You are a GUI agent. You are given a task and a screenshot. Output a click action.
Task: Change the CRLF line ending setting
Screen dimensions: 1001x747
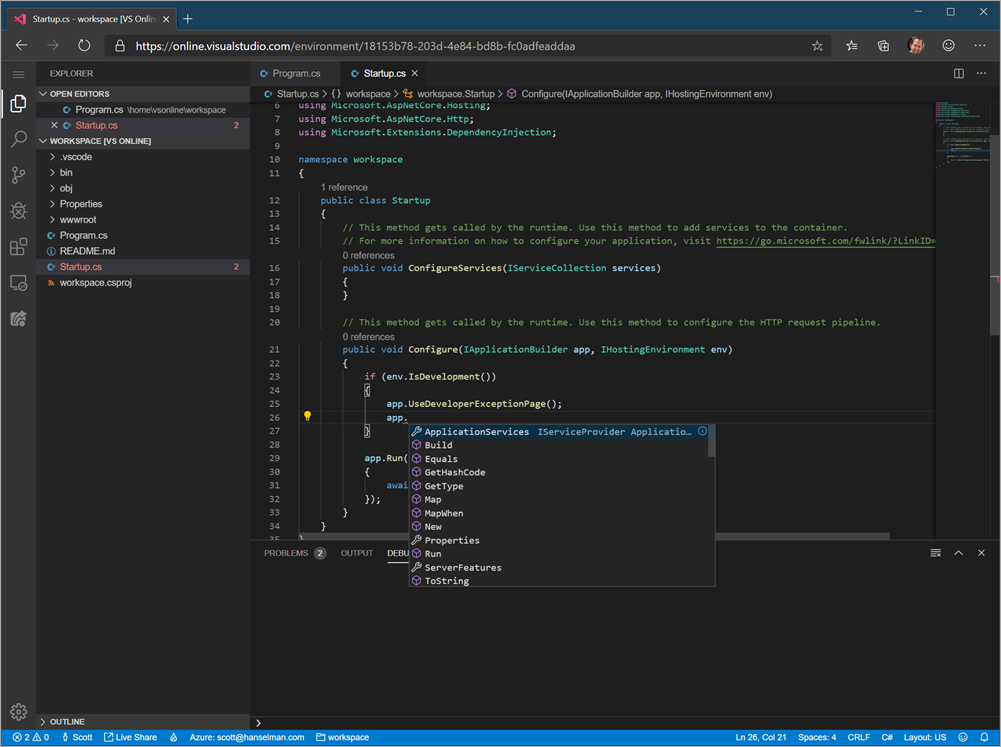pos(859,737)
